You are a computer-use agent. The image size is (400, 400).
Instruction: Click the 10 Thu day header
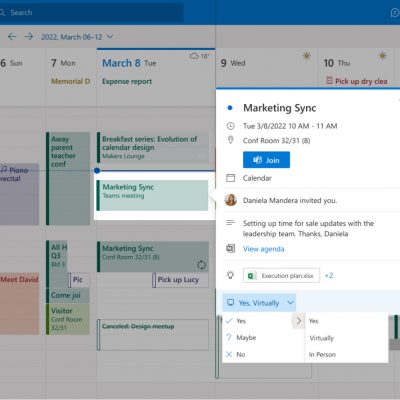pos(337,63)
